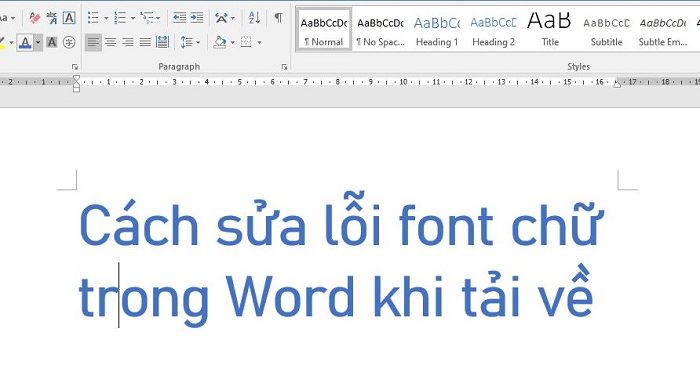Screen dimensions: 700x375
Task: Click the word "khi" in the document
Action: point(408,295)
